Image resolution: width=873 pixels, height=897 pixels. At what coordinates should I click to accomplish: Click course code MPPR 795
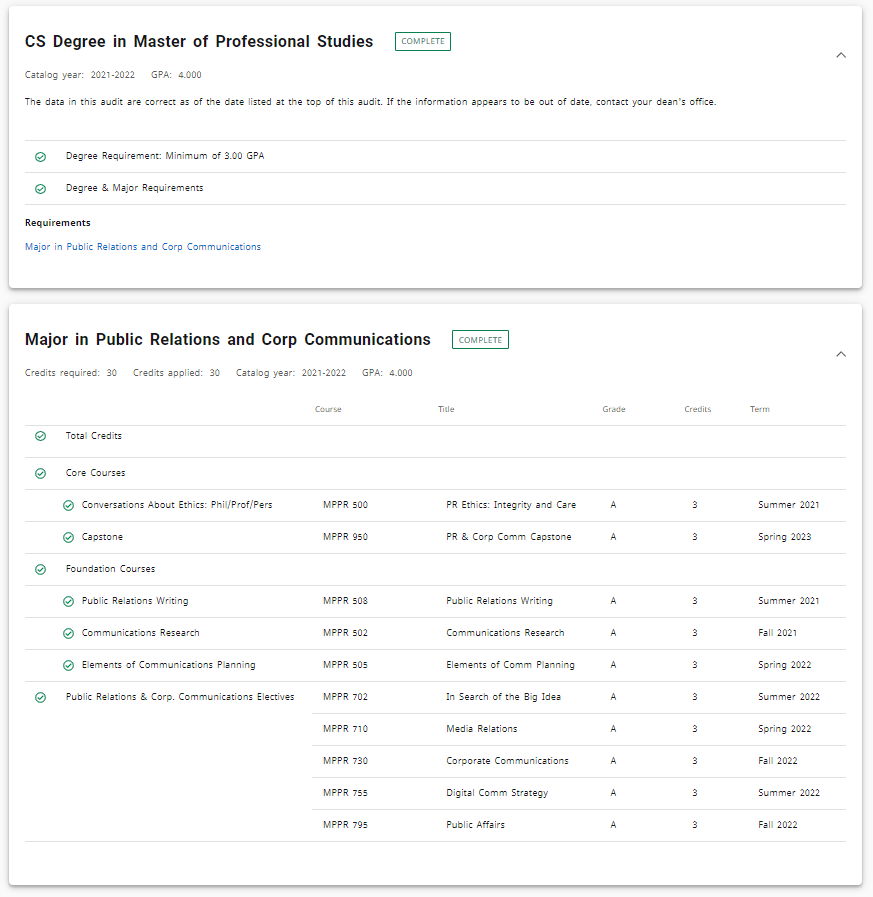point(345,825)
